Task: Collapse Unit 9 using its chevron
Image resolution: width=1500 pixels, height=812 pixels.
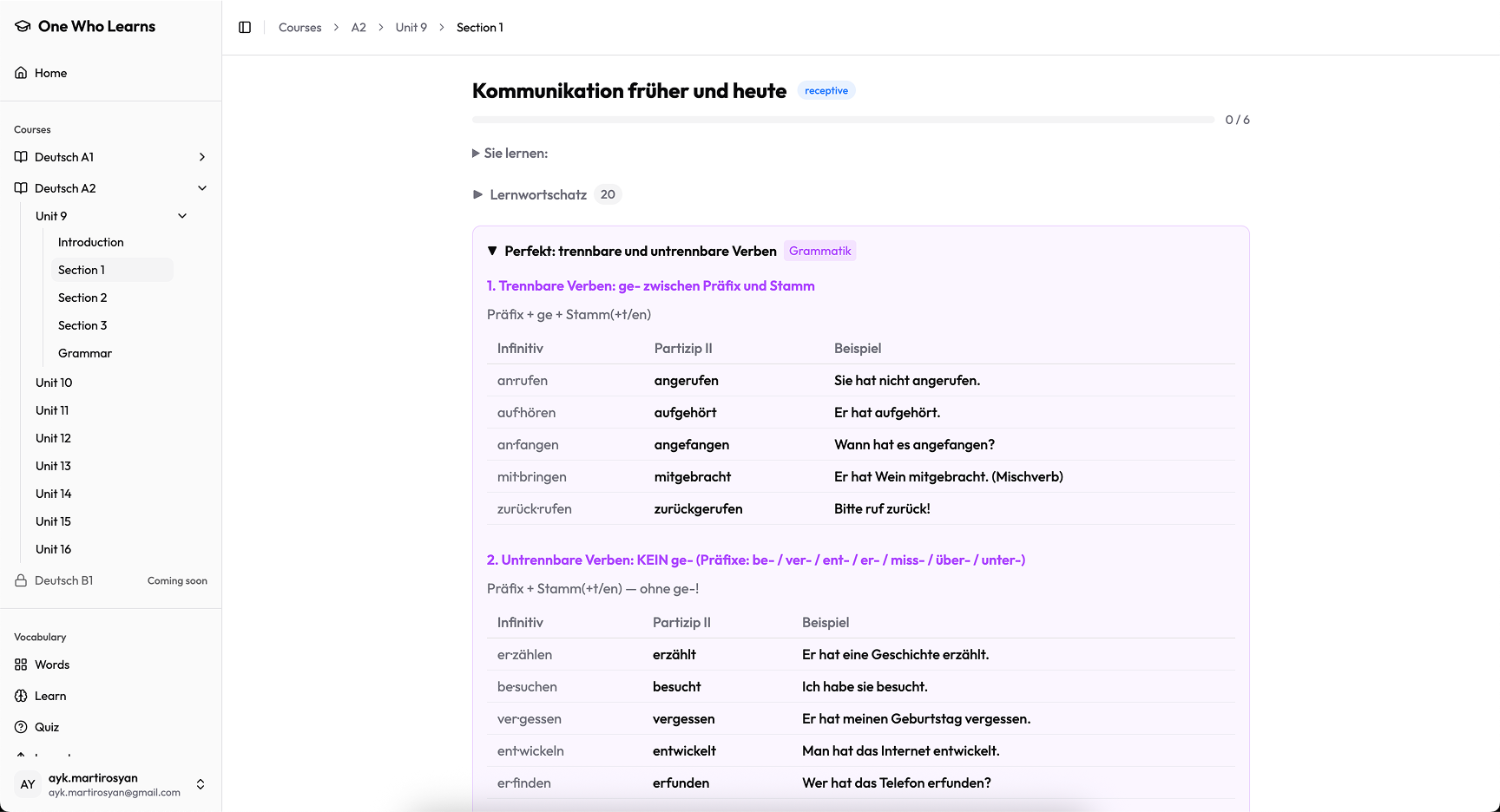Action: pyautogui.click(x=181, y=215)
